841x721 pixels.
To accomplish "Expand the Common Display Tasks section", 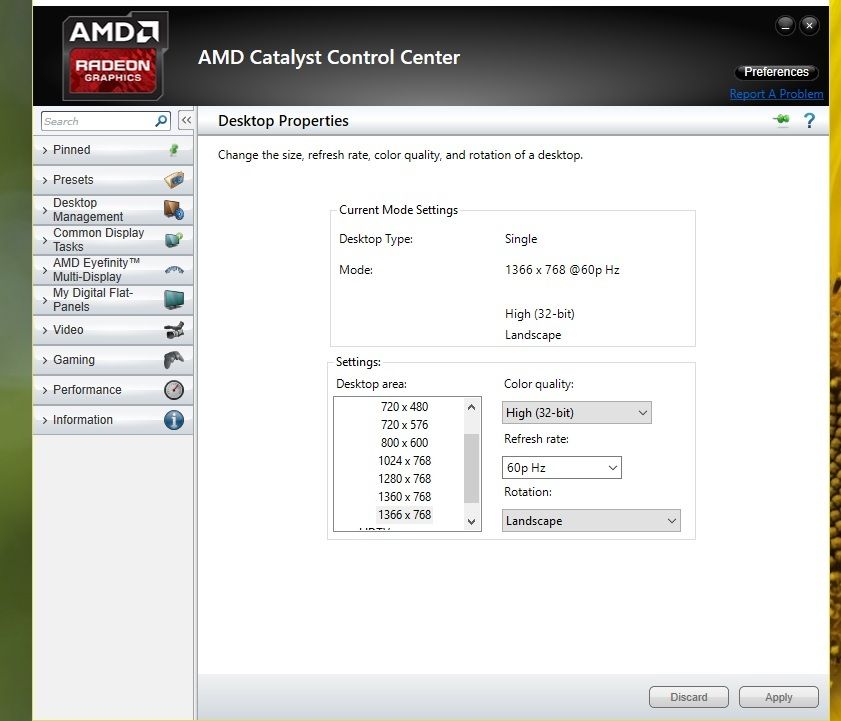I will point(113,240).
